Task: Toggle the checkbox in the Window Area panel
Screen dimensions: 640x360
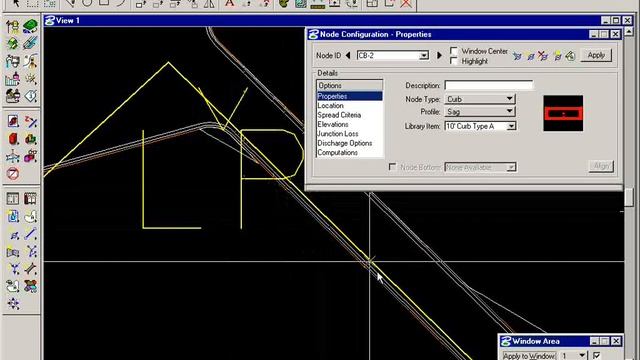Action: click(597, 356)
